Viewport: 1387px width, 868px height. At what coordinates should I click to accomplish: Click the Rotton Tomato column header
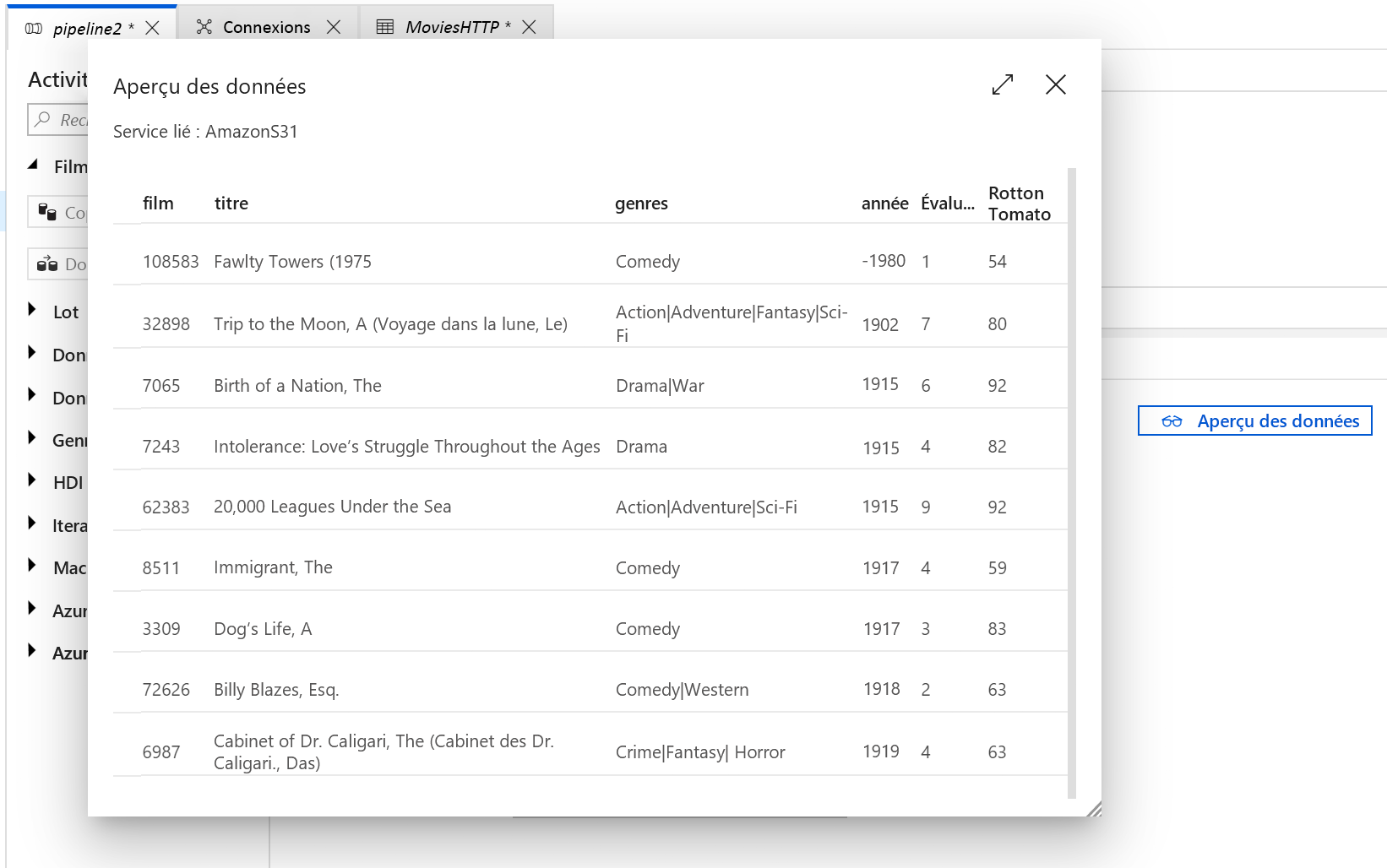click(x=1020, y=203)
